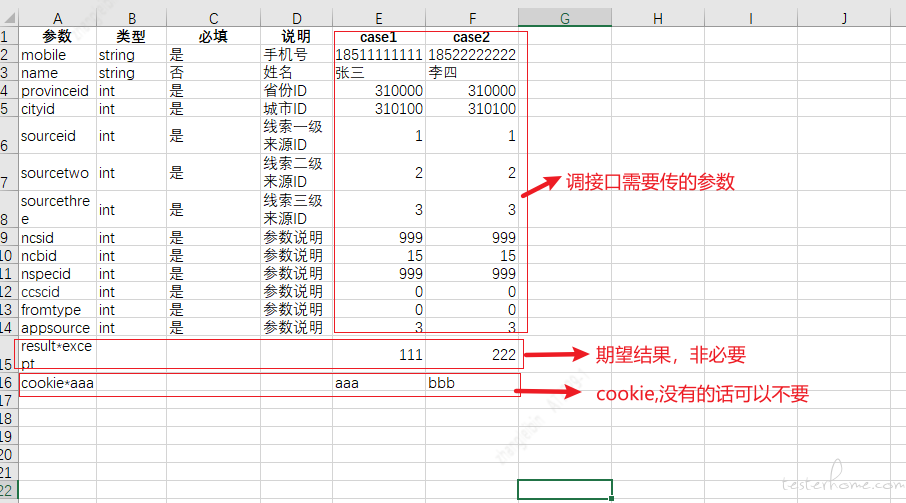This screenshot has height=503, width=906.
Task: Click 'string' type in mobile row
Action: coord(131,54)
